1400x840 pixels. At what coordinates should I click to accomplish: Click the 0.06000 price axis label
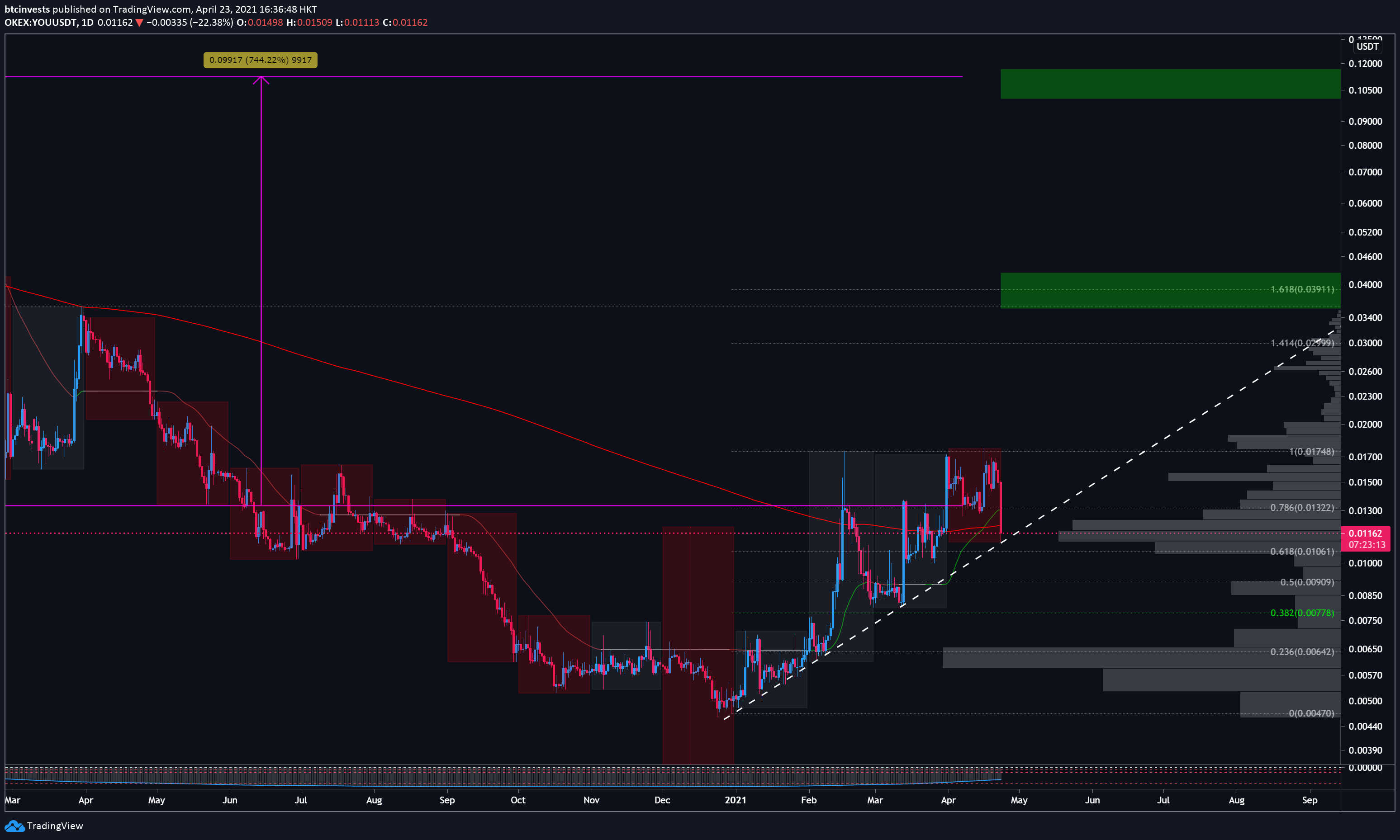(x=1365, y=203)
